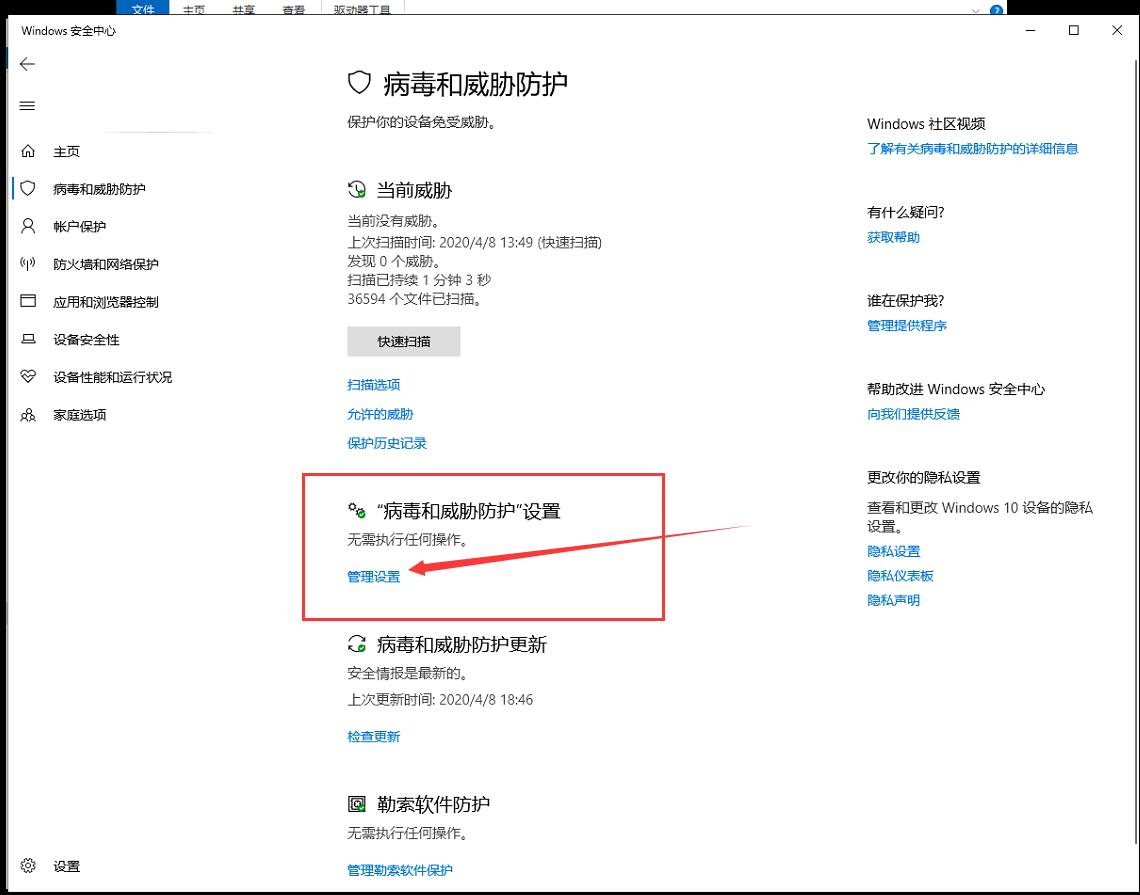Click the text "上次扫描时间: 2020/4/8 13:49 (快速扫描)"
Viewport: 1140px width, 895px height.
(475, 242)
